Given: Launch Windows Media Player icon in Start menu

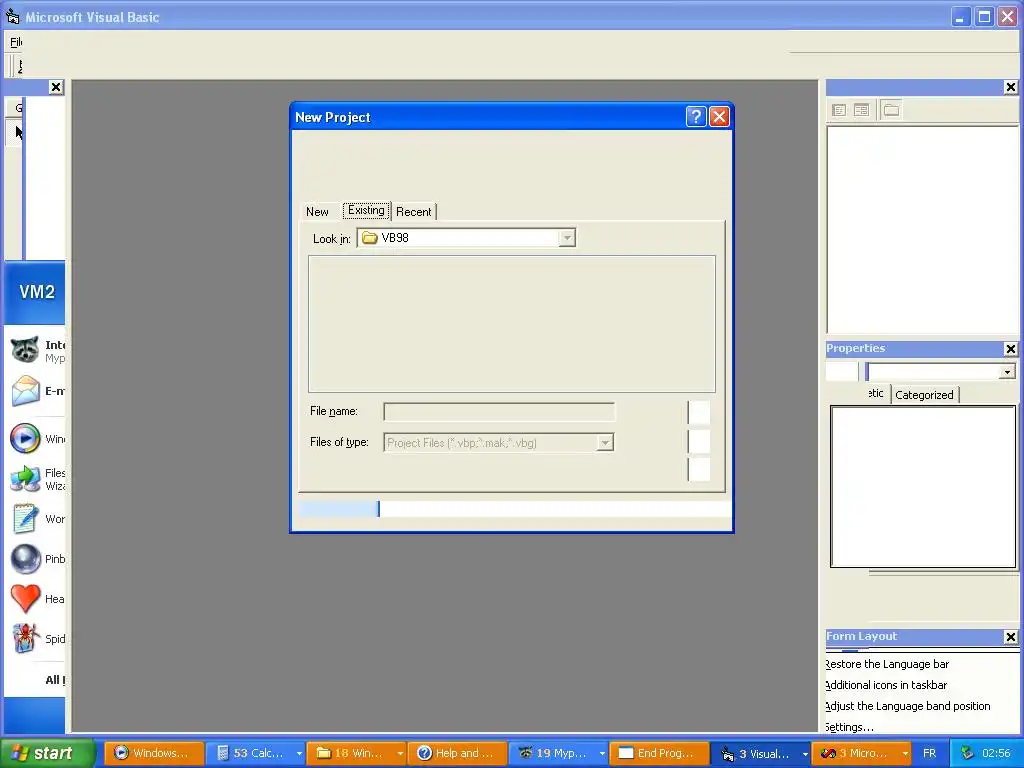Looking at the screenshot, I should [25, 438].
